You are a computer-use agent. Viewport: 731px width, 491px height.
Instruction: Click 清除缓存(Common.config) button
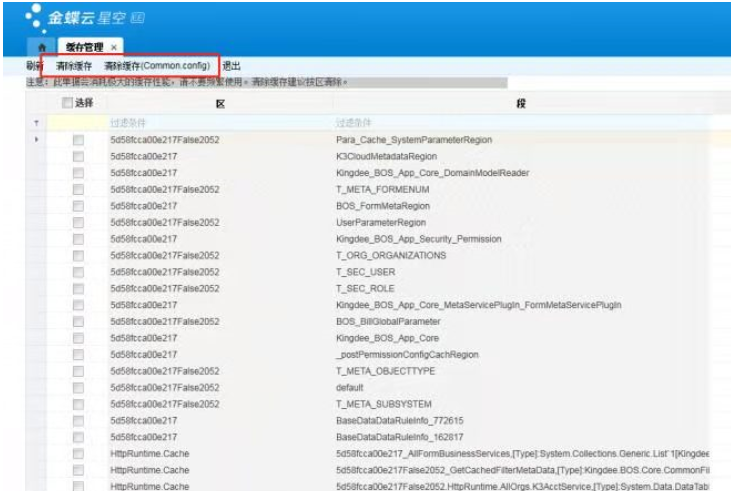[157, 66]
